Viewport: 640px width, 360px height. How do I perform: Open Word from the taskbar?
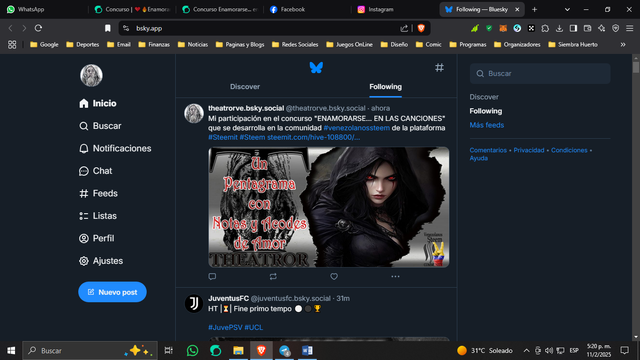(307, 351)
